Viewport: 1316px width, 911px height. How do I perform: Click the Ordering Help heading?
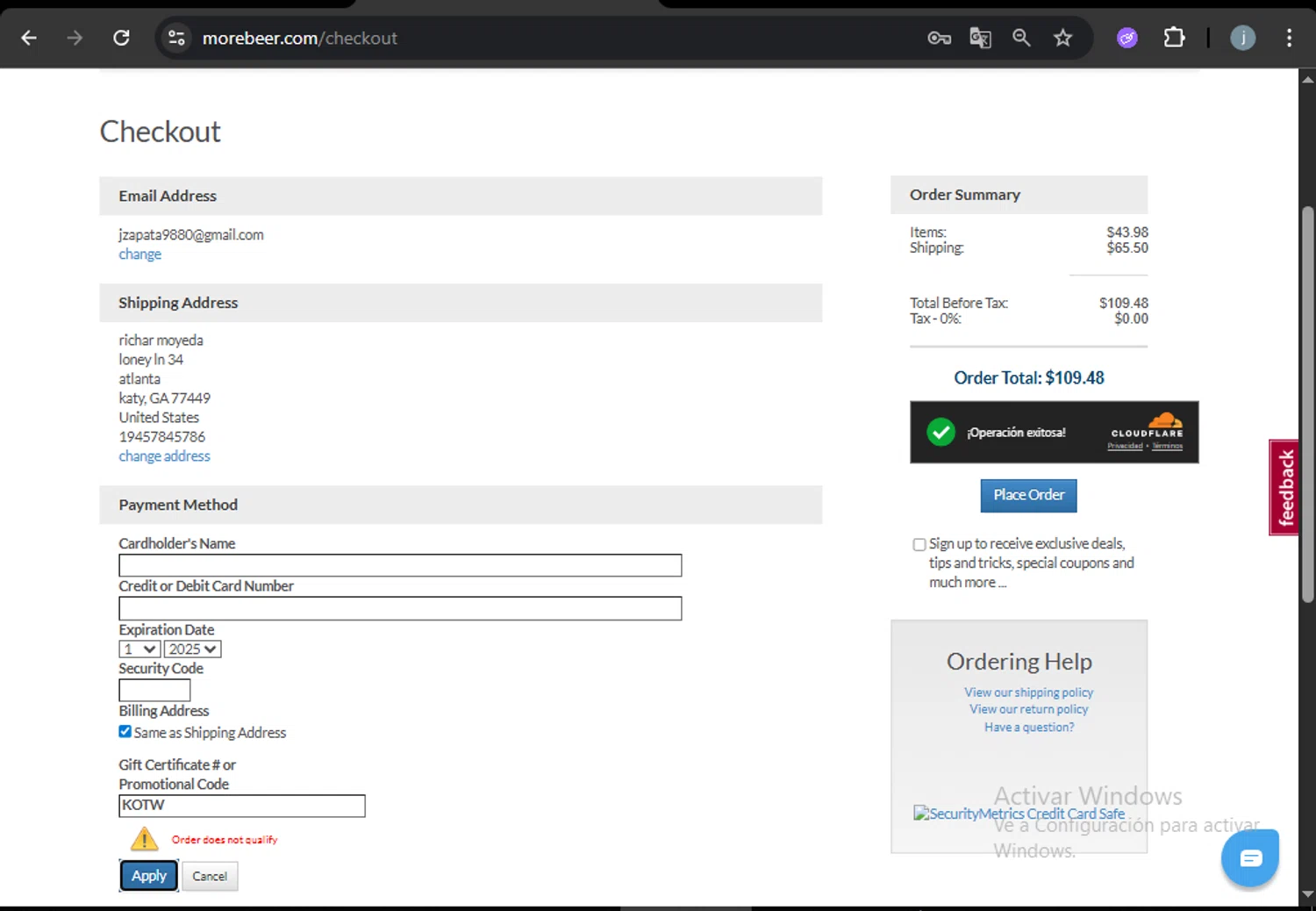1019,662
